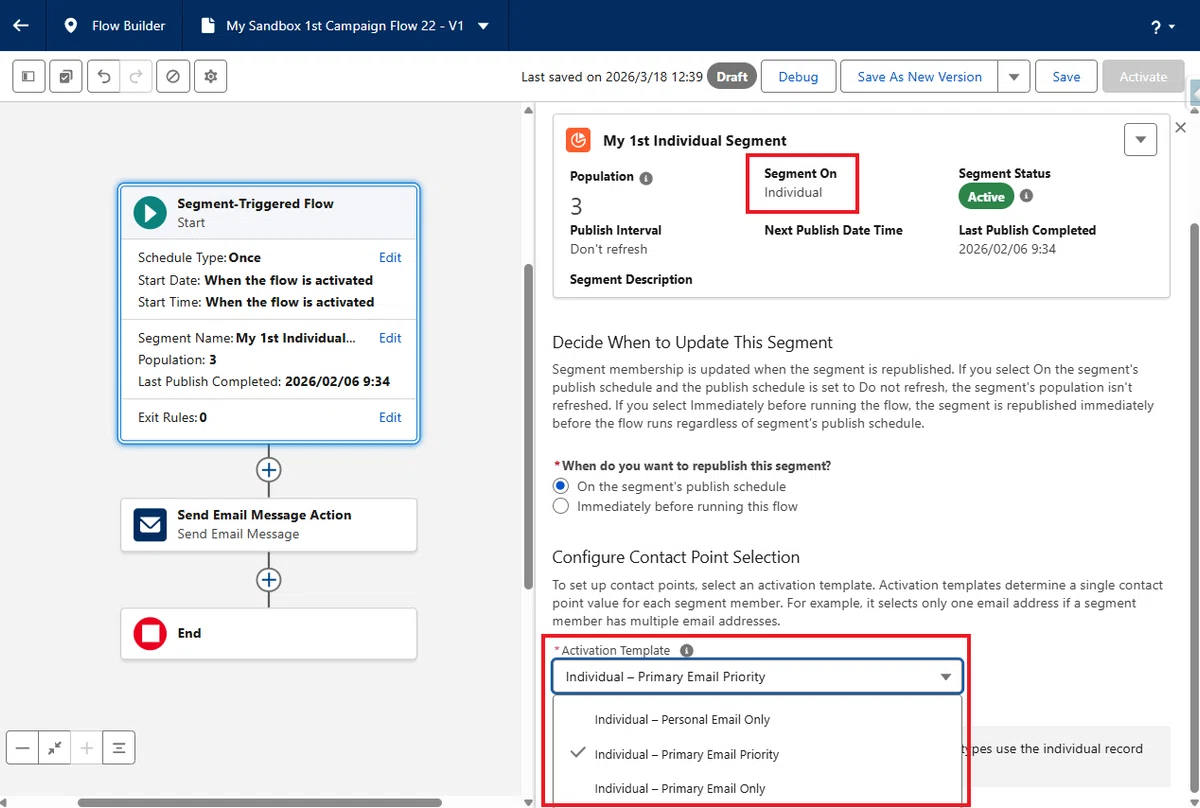Click the Active status badge
This screenshot has height=808, width=1200.
click(x=986, y=196)
